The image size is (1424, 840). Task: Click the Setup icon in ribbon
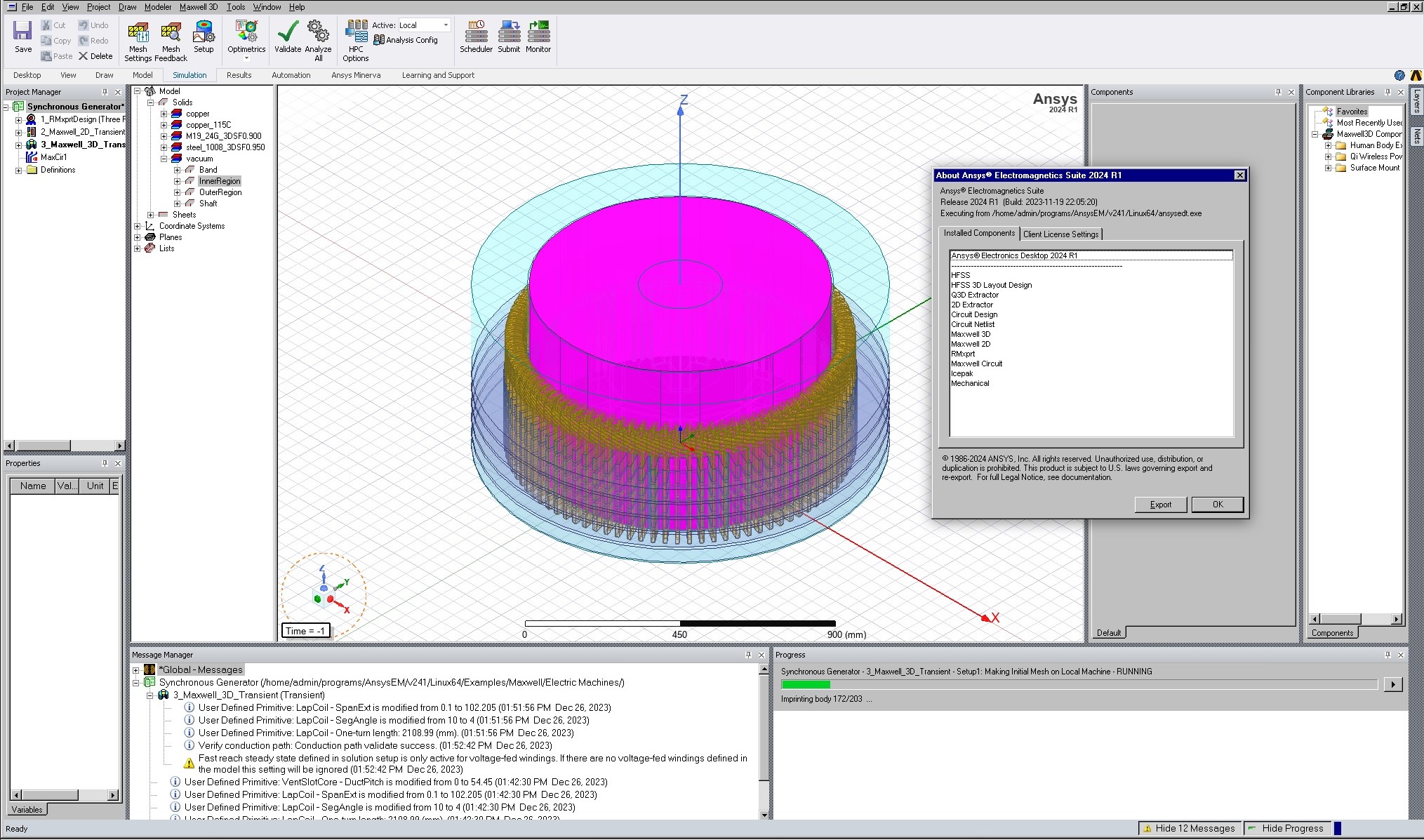pyautogui.click(x=204, y=32)
